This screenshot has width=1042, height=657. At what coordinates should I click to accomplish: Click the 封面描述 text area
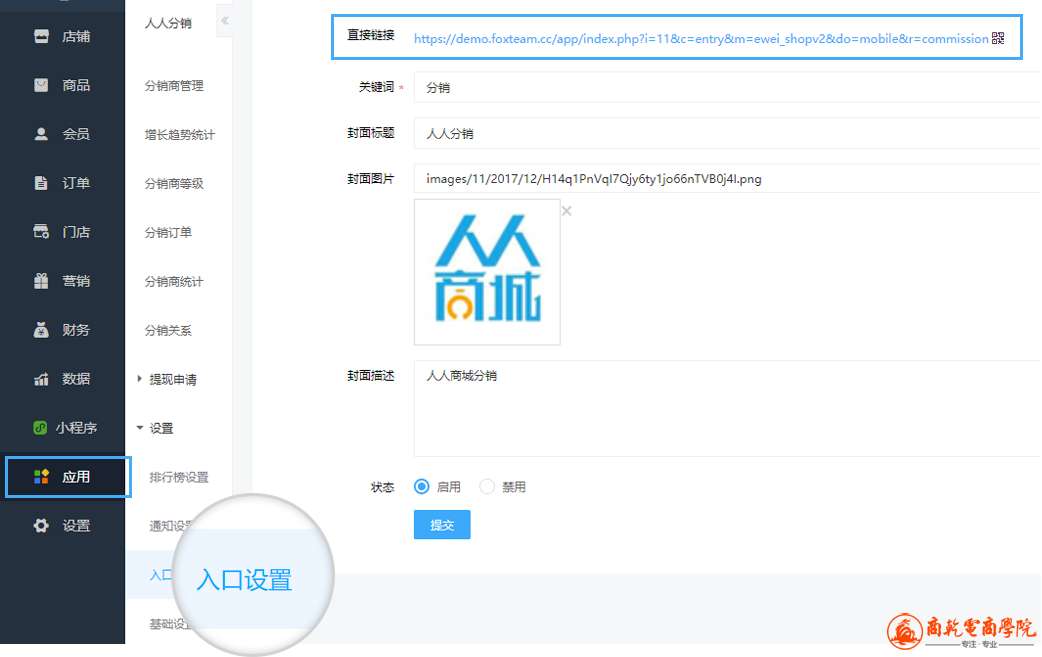coord(726,408)
